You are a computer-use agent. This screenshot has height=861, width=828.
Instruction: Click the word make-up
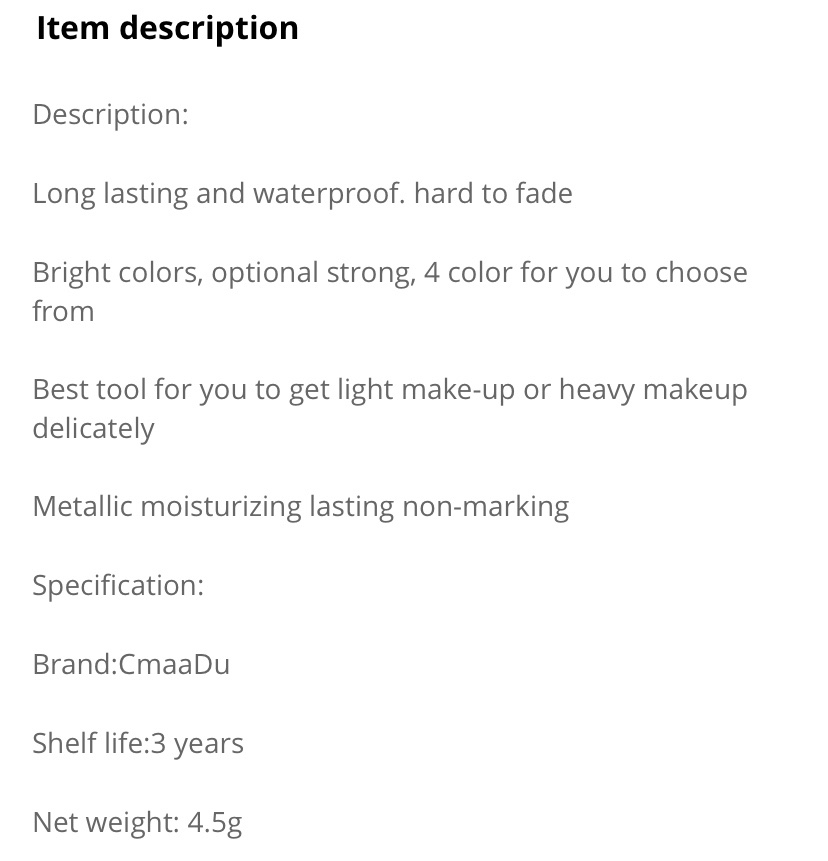pyautogui.click(x=458, y=390)
